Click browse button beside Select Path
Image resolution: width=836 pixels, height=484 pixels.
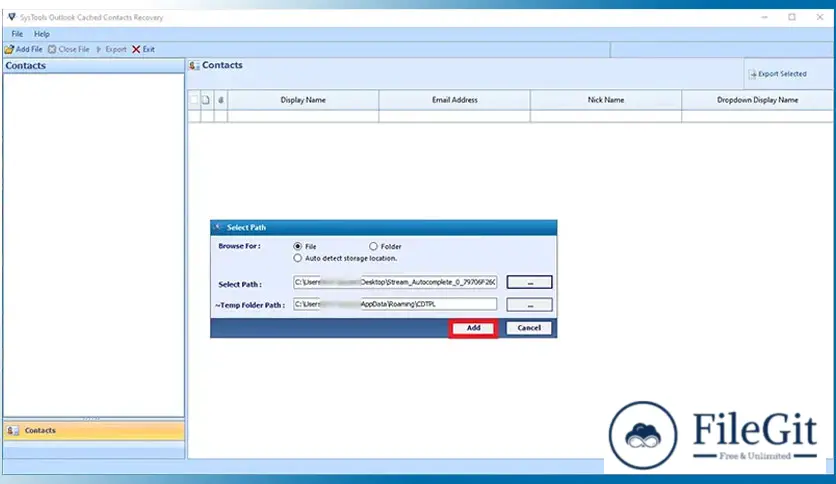click(x=529, y=282)
